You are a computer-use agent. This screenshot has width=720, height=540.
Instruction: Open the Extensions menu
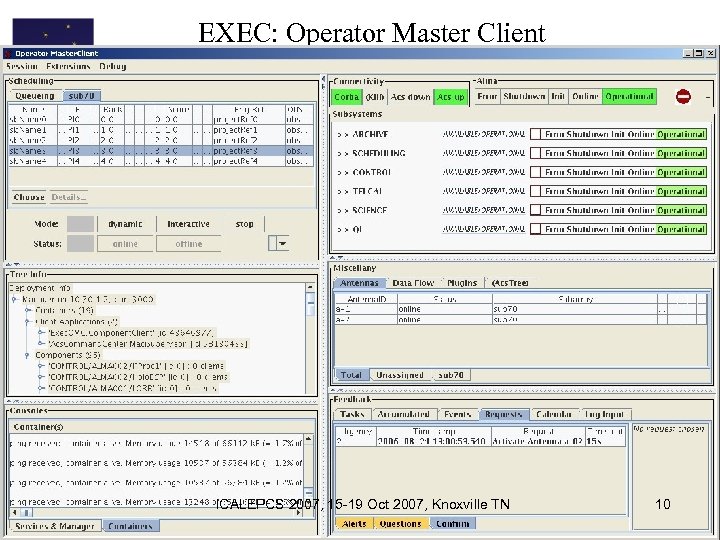(68, 66)
